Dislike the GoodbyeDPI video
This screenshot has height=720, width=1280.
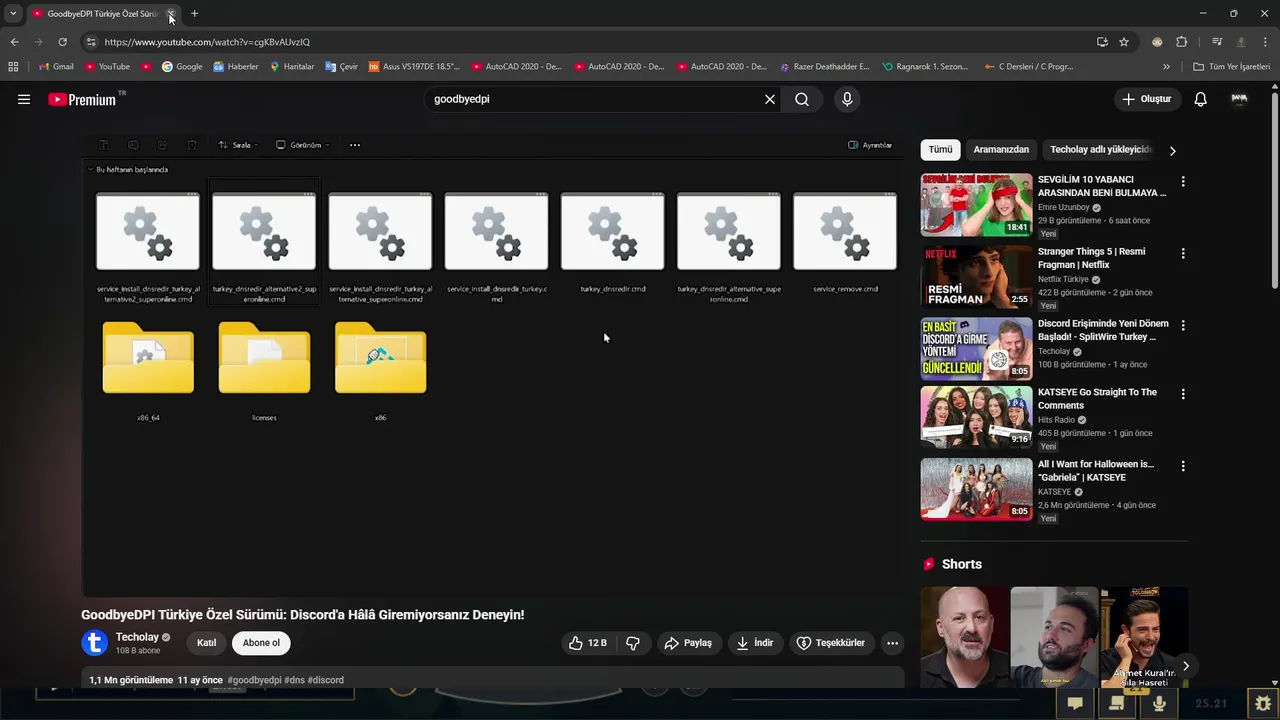pyautogui.click(x=633, y=643)
